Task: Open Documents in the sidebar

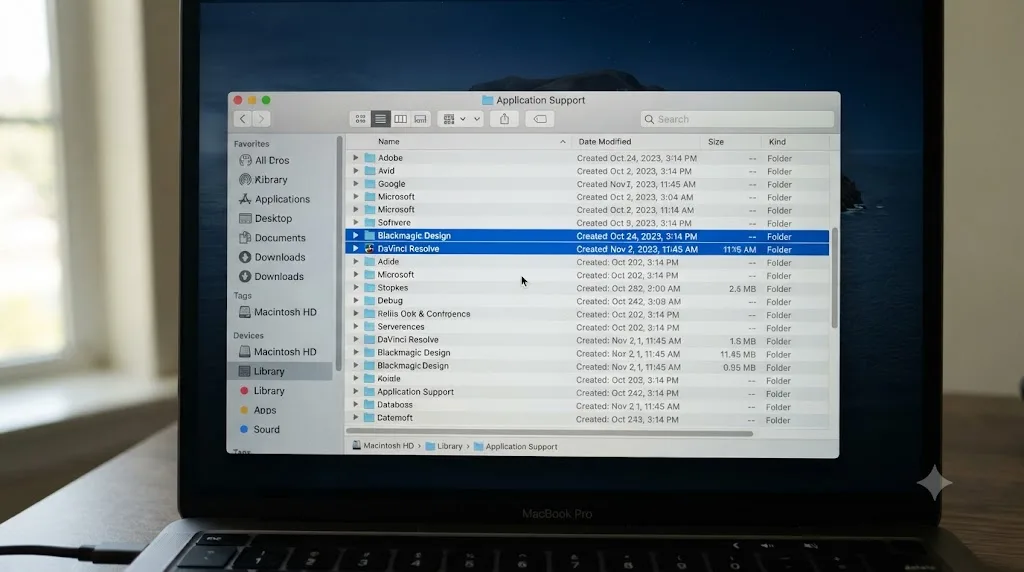Action: click(272, 238)
